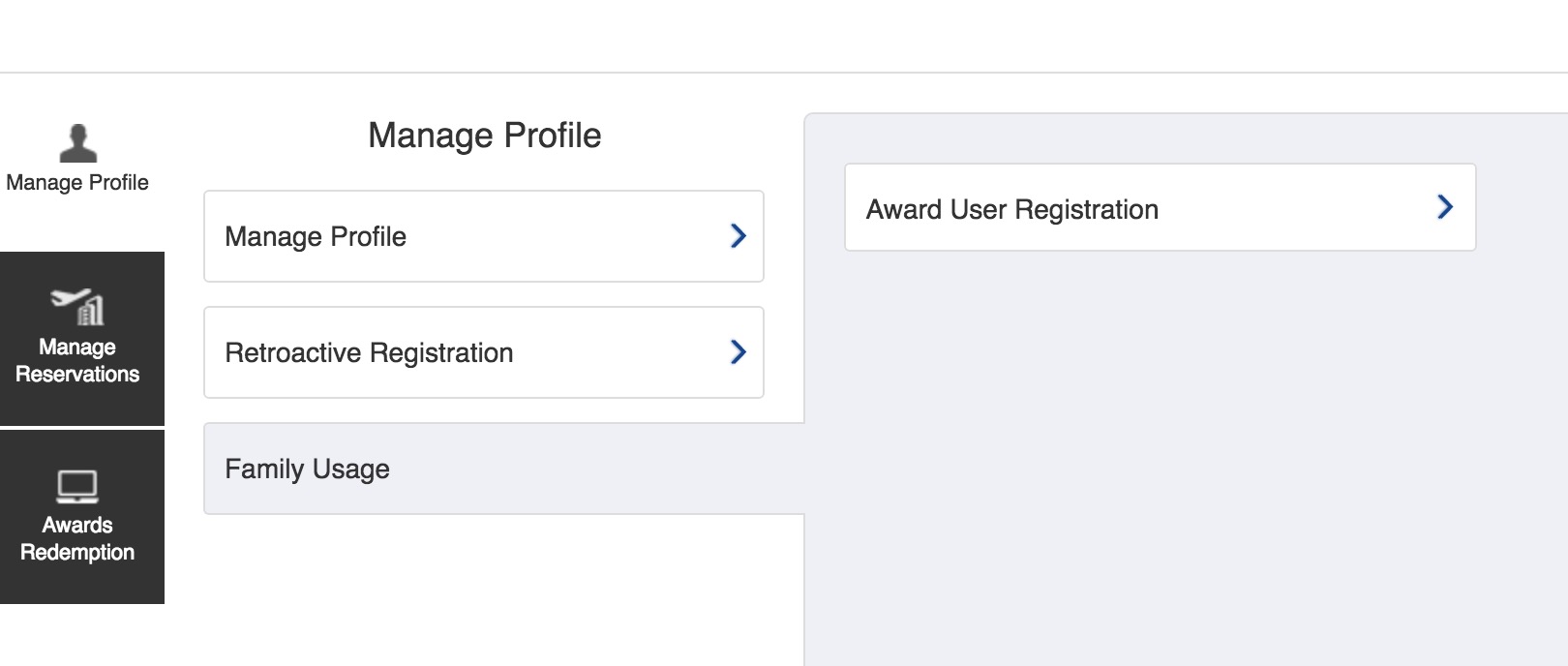Image resolution: width=1568 pixels, height=666 pixels.
Task: Click the 'Retroactive Registration' text label
Action: 369,353
